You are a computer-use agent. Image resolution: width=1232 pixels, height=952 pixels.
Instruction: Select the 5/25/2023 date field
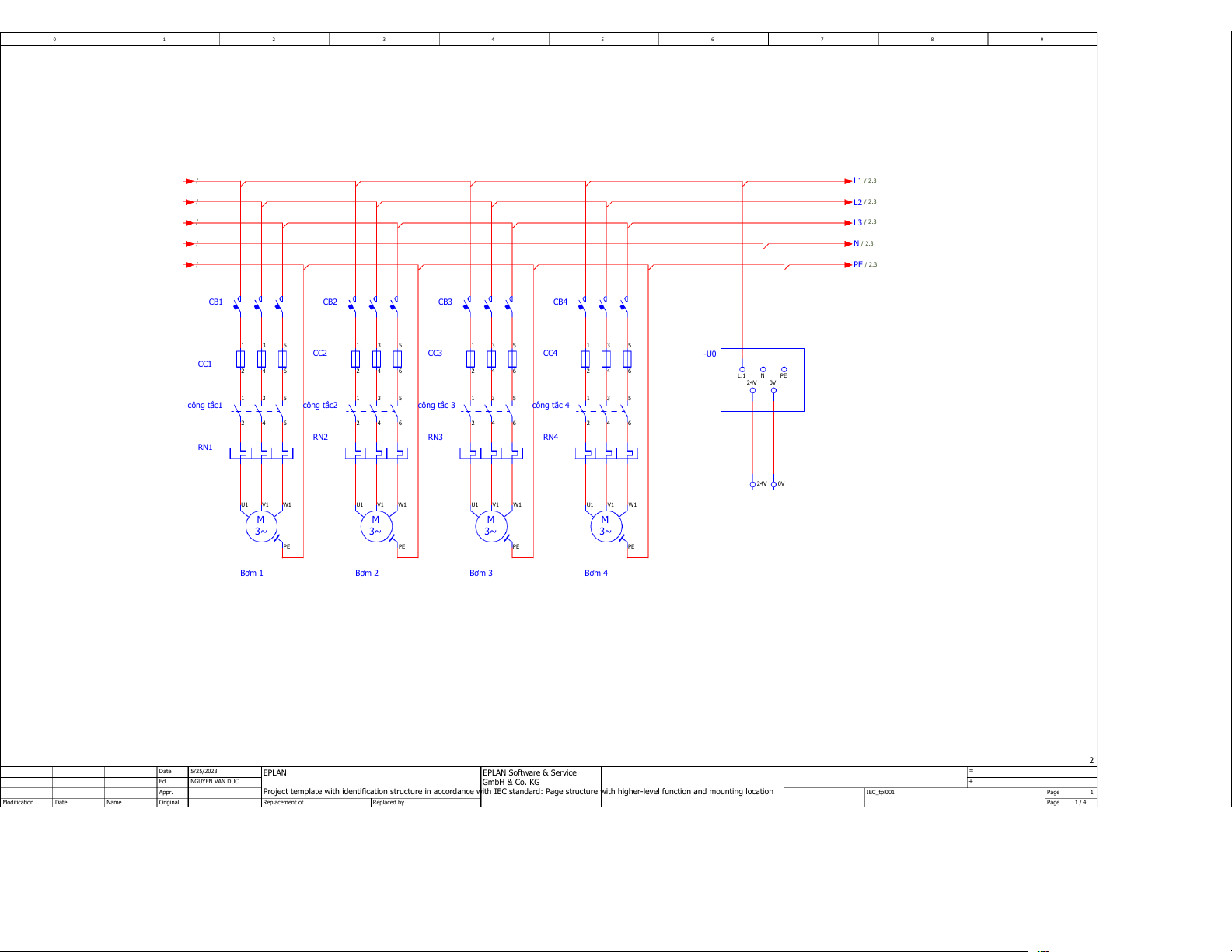204,772
